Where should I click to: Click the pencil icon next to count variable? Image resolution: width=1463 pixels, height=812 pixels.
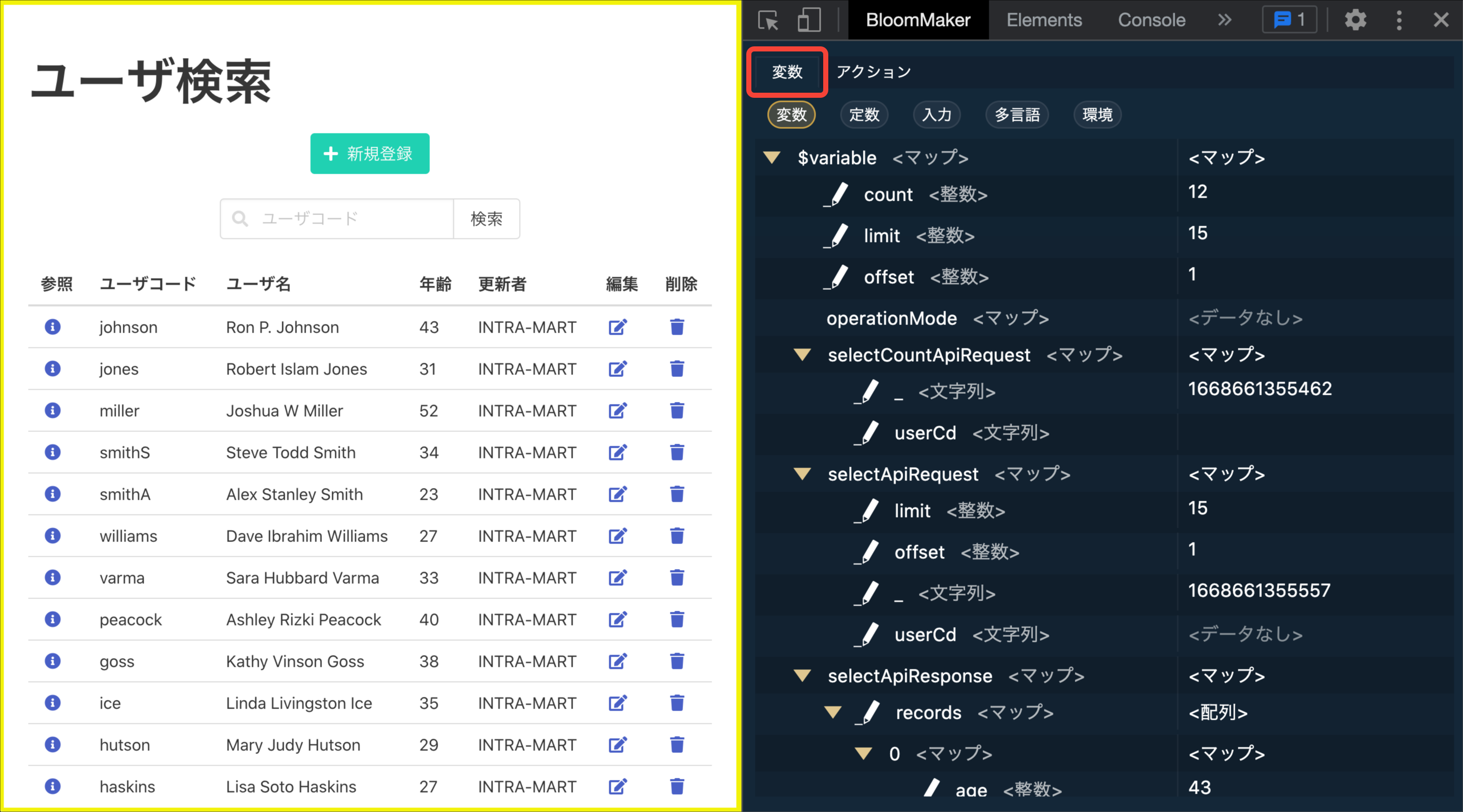[x=836, y=195]
